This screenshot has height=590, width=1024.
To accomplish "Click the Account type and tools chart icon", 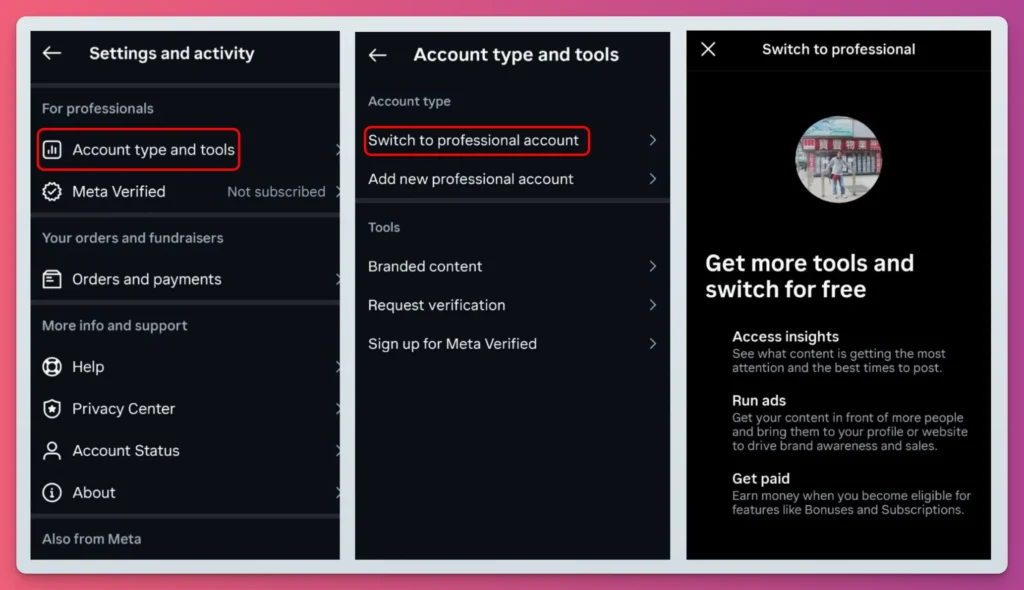I will (x=52, y=150).
